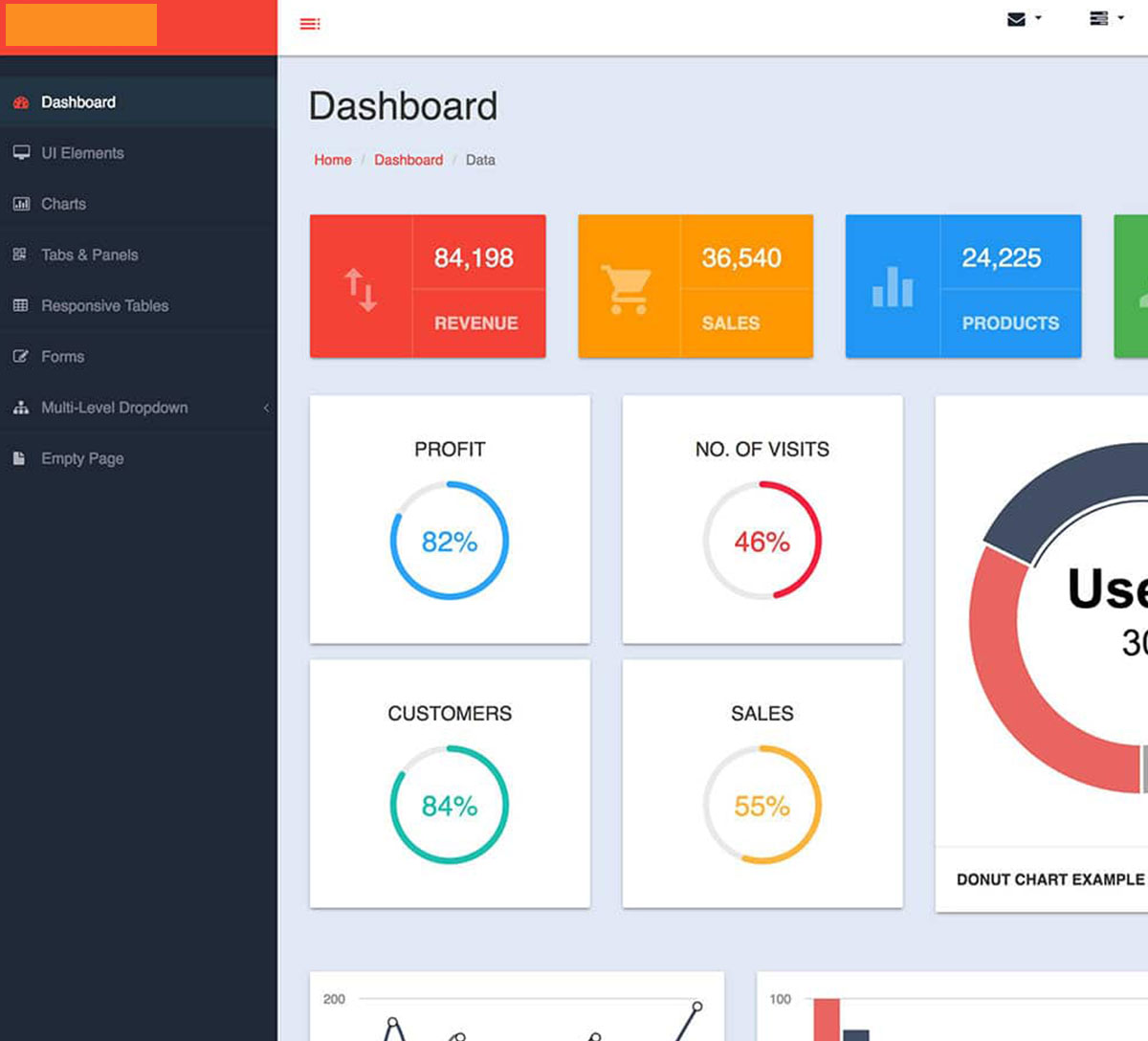Click the hamburger menu toggle icon

pos(310,24)
